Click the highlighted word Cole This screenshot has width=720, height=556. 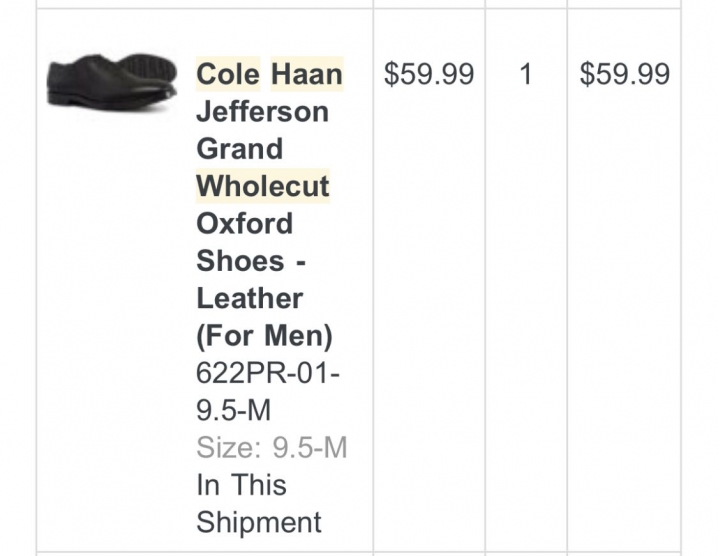[x=228, y=74]
